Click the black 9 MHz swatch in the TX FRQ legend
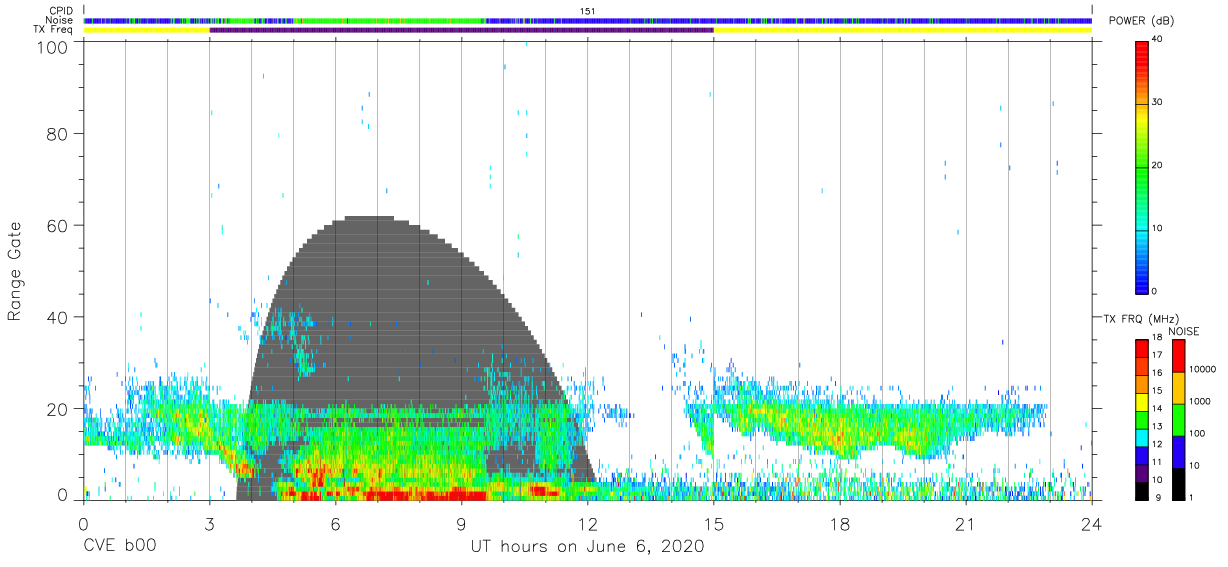This screenshot has height=567, width=1228. 1141,490
